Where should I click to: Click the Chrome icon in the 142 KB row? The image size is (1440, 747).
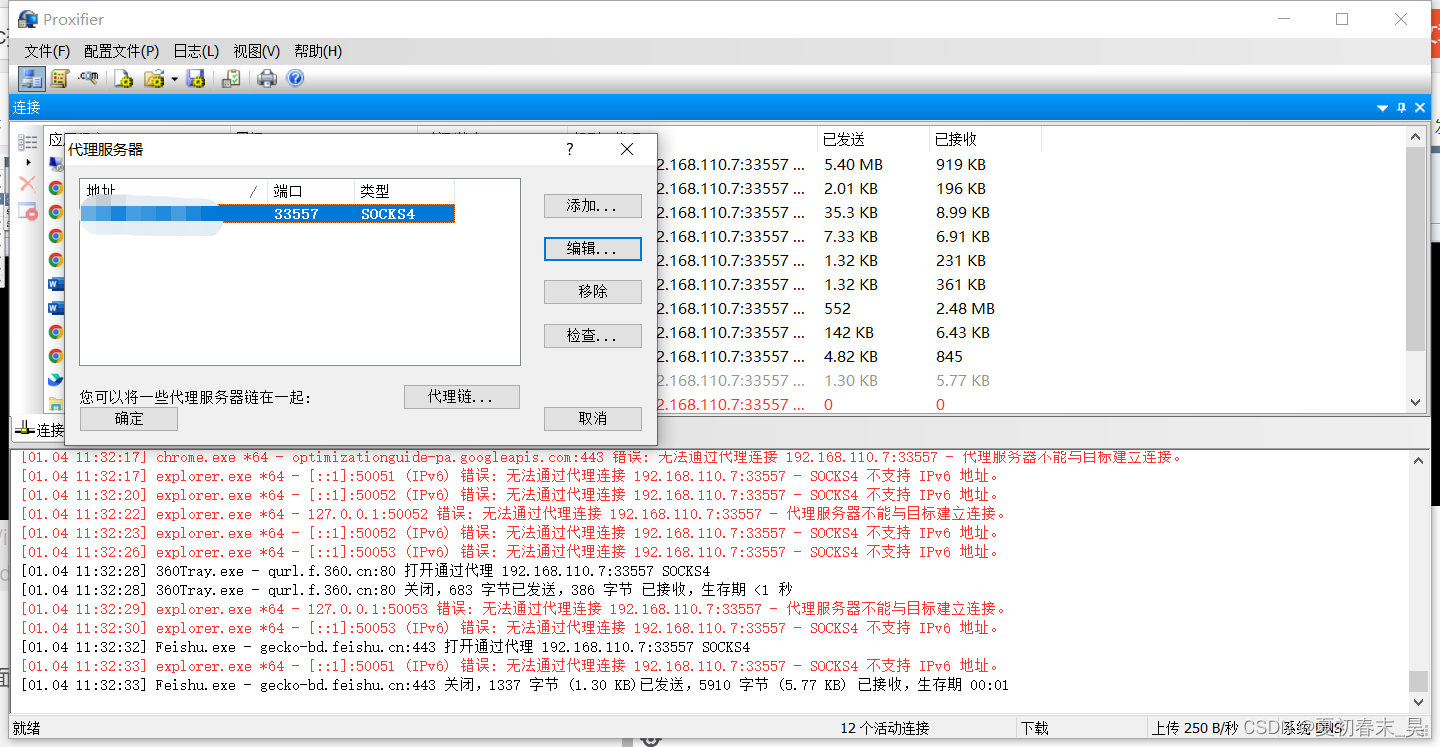[x=56, y=332]
